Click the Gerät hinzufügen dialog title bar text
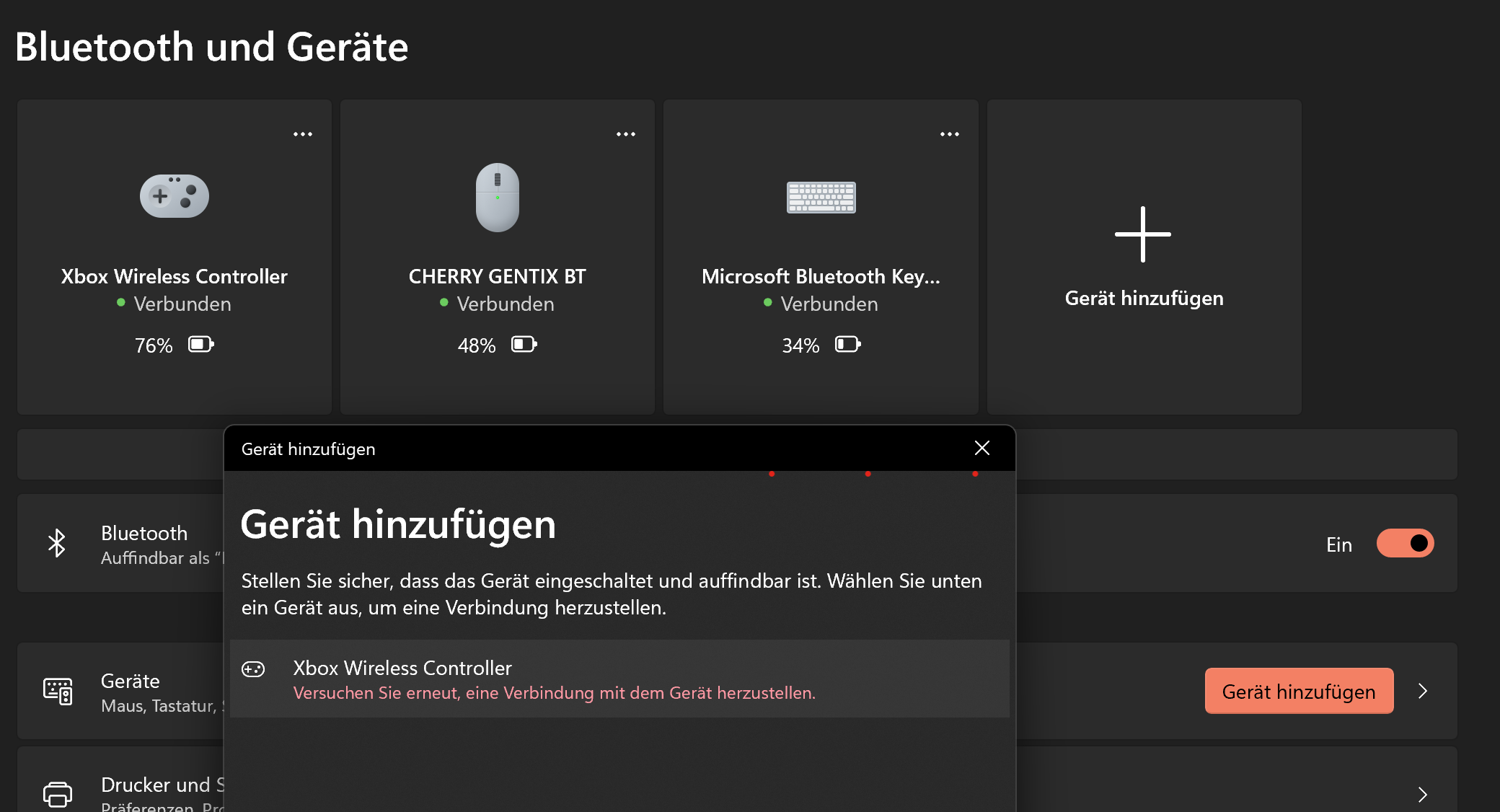 tap(308, 449)
